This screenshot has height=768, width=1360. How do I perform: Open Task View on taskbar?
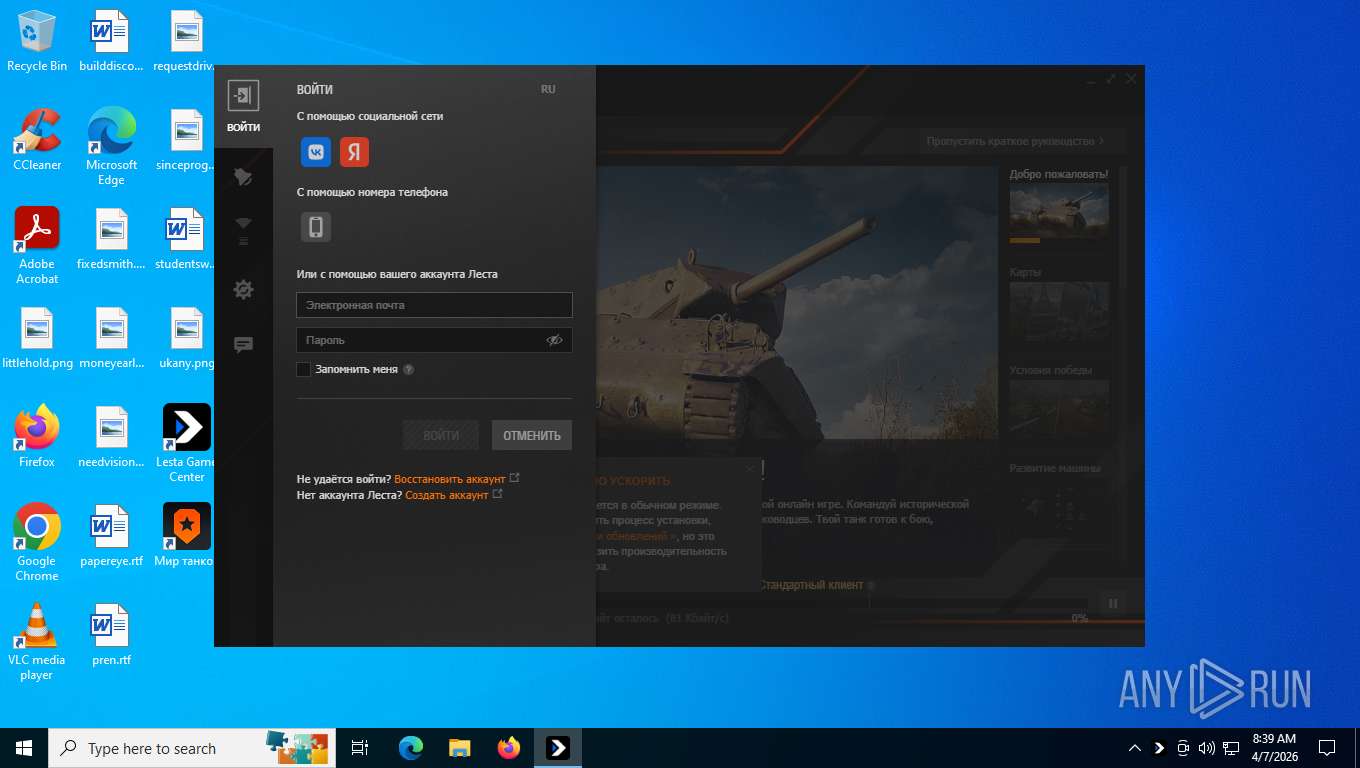(360, 748)
